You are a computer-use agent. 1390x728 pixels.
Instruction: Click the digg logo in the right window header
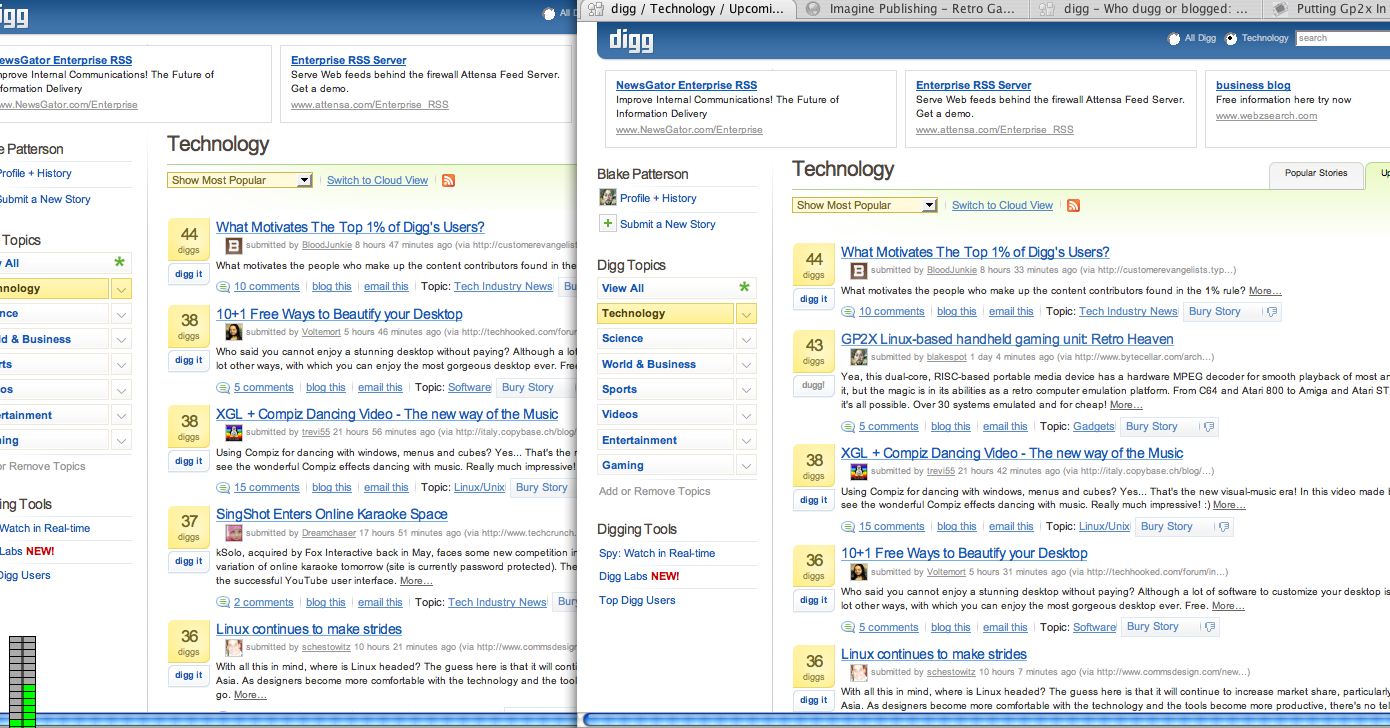point(631,41)
